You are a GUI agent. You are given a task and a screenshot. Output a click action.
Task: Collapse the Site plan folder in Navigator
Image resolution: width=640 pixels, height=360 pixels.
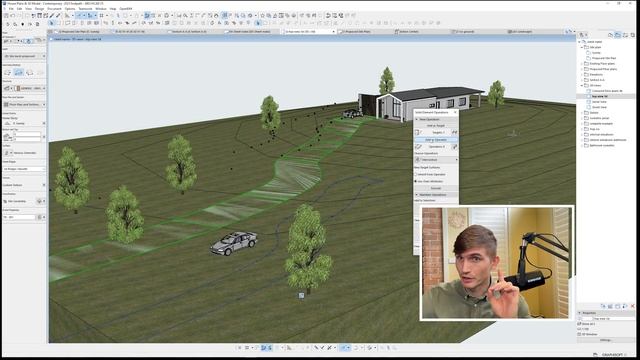[582, 47]
